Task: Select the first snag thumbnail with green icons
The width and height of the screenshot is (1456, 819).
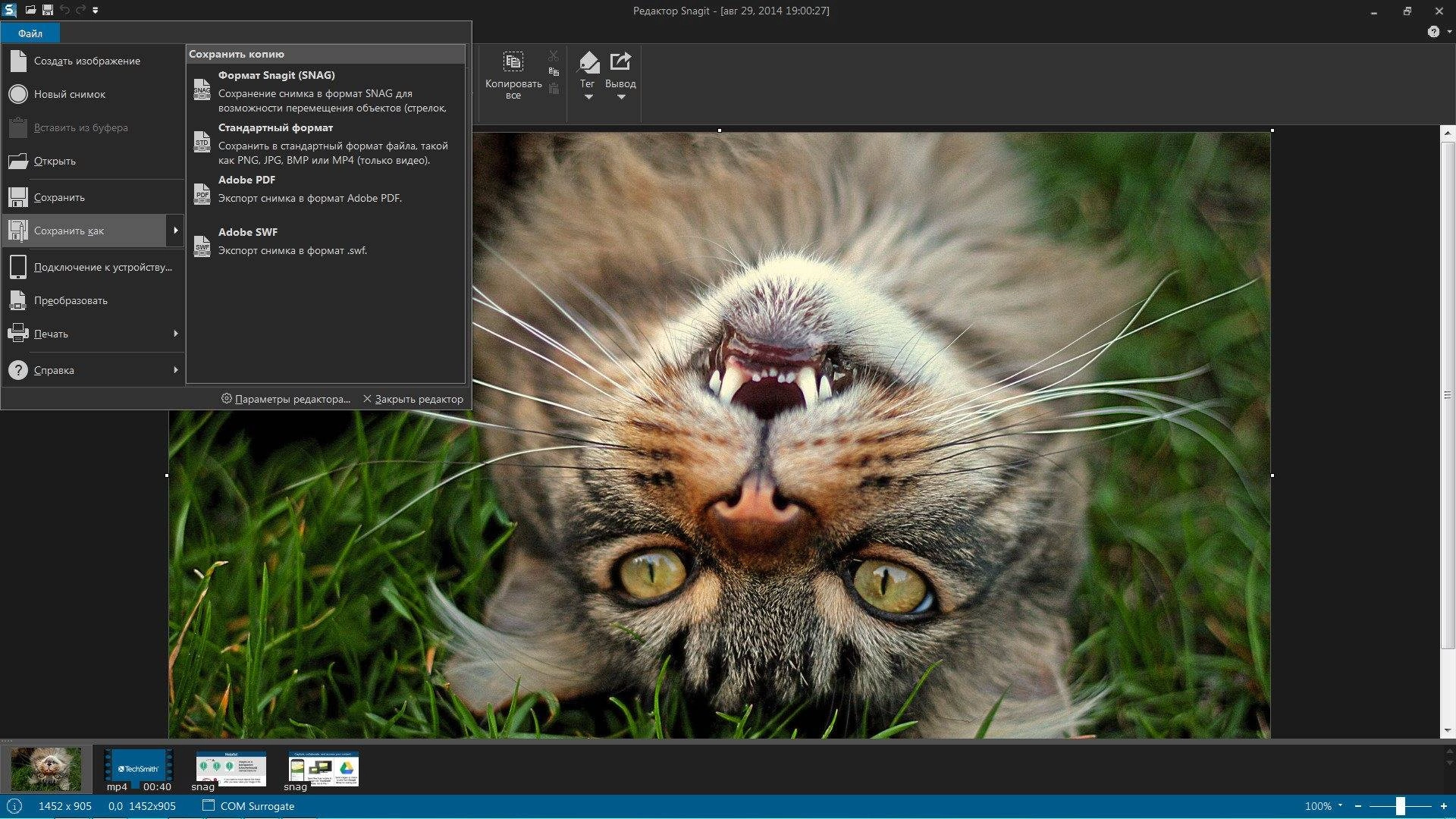Action: (231, 769)
